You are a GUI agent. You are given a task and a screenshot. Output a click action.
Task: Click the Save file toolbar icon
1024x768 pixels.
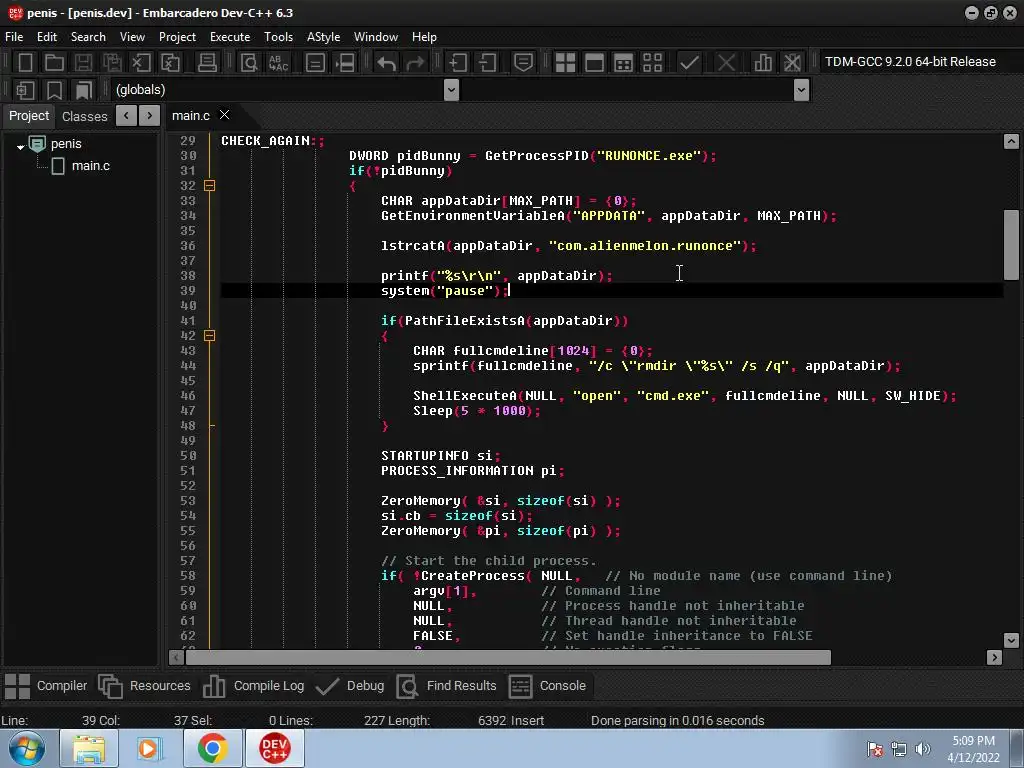[x=83, y=63]
